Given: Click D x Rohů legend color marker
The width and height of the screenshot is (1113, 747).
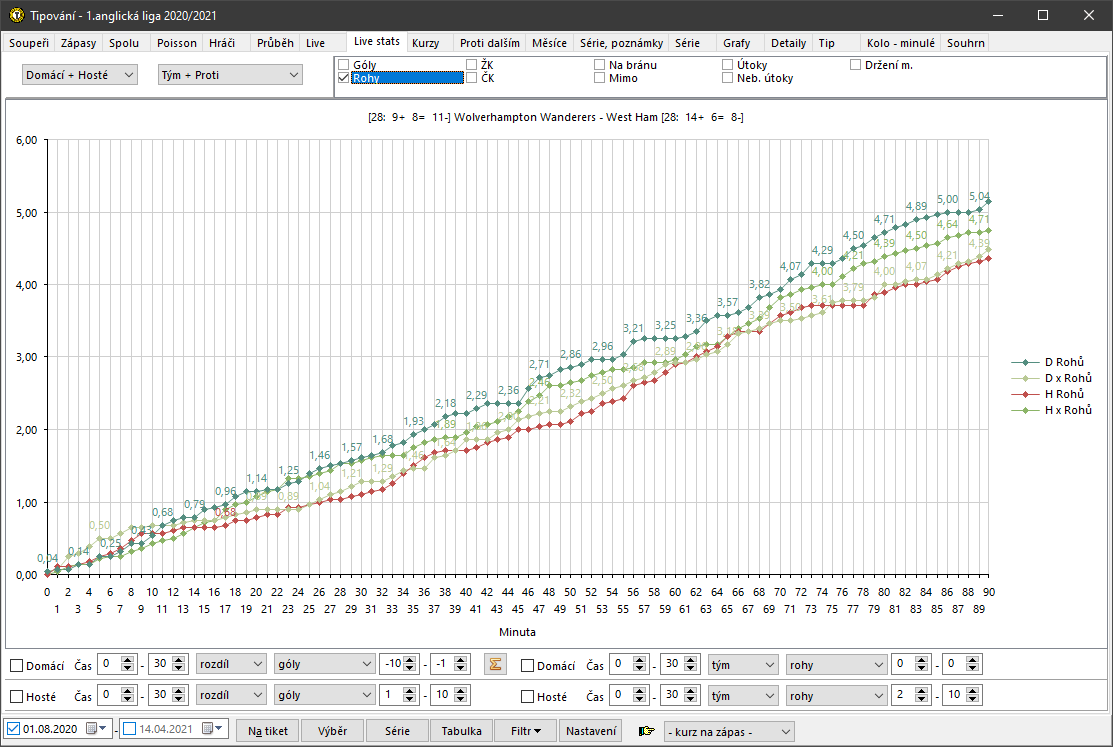Looking at the screenshot, I should point(1025,378).
